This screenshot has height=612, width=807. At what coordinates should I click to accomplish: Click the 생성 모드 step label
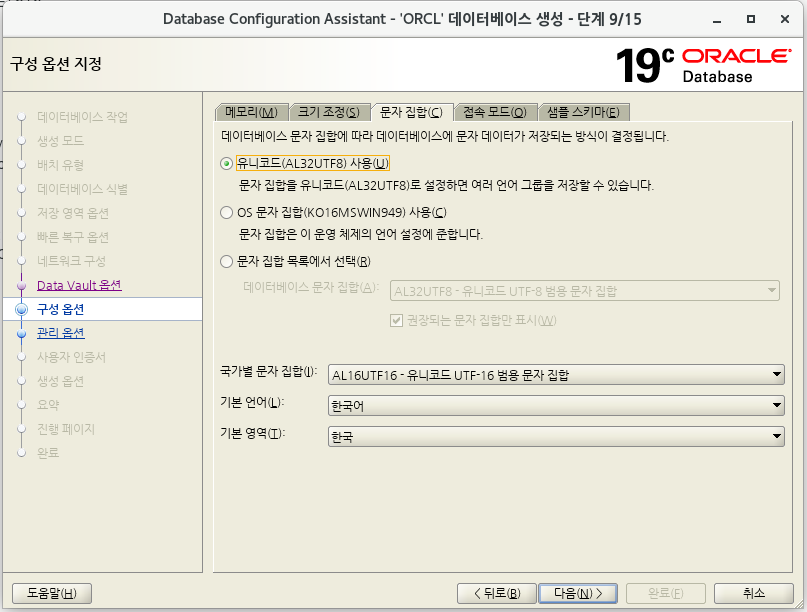point(60,141)
